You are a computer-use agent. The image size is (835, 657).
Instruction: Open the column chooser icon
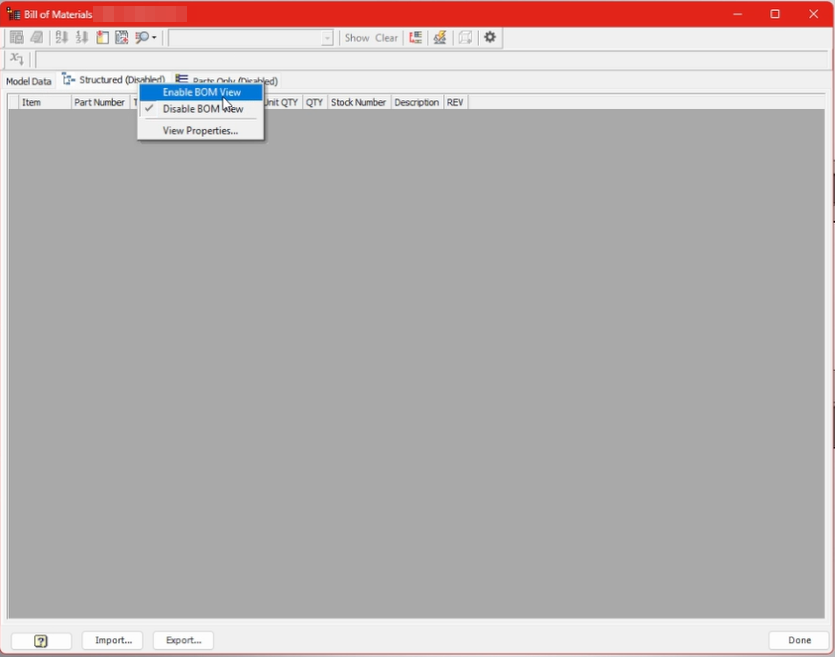(102, 38)
